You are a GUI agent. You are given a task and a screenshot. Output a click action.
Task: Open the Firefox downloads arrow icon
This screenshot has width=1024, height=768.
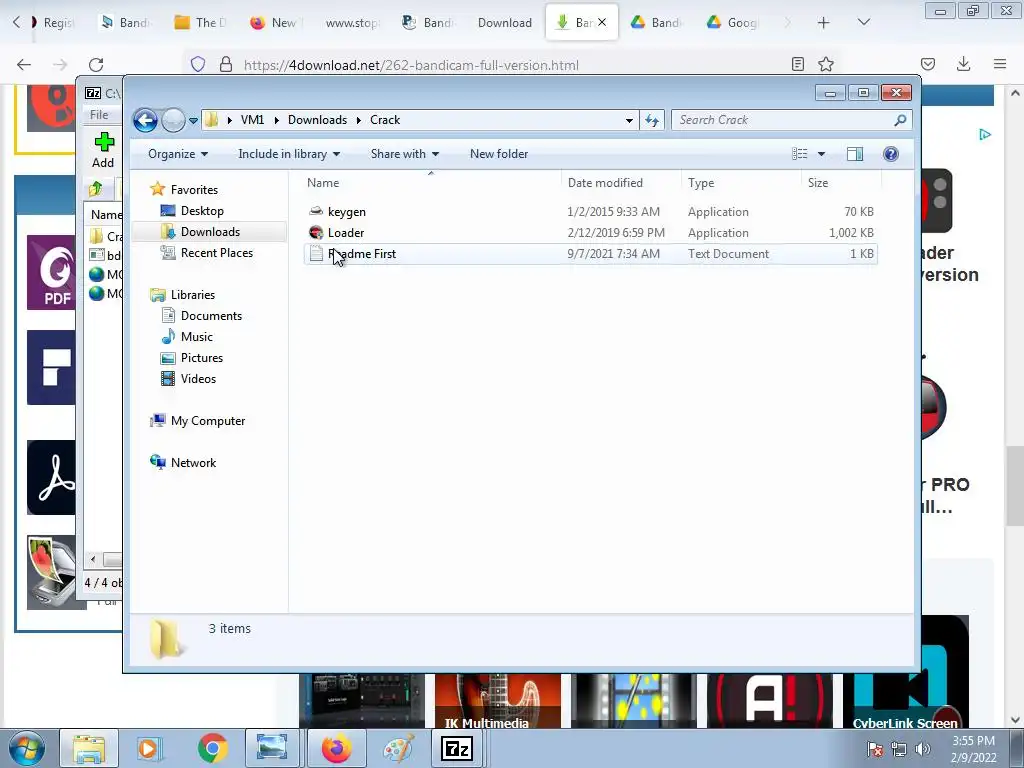pos(963,64)
